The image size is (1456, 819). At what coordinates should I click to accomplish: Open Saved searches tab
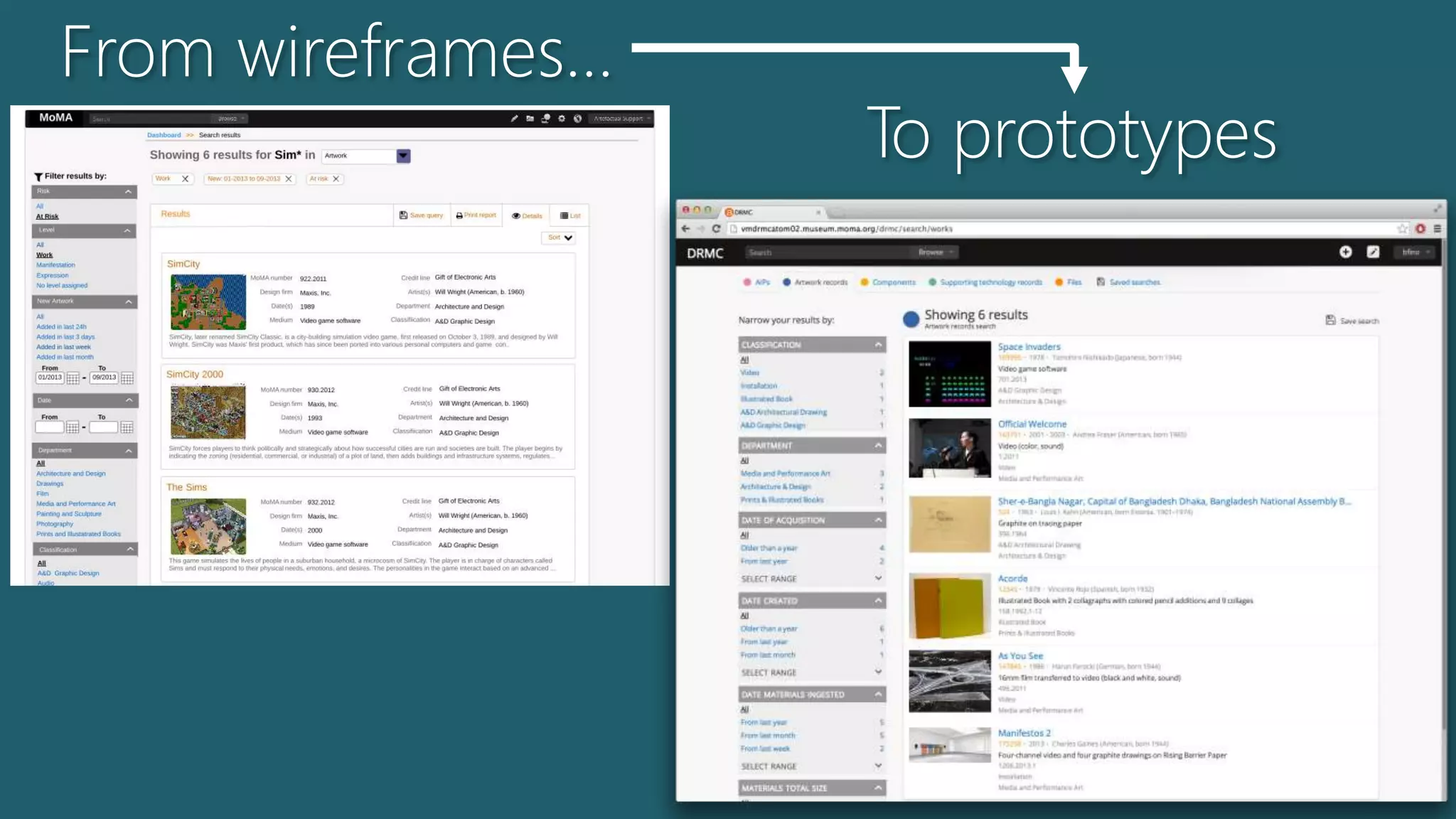pyautogui.click(x=1129, y=282)
